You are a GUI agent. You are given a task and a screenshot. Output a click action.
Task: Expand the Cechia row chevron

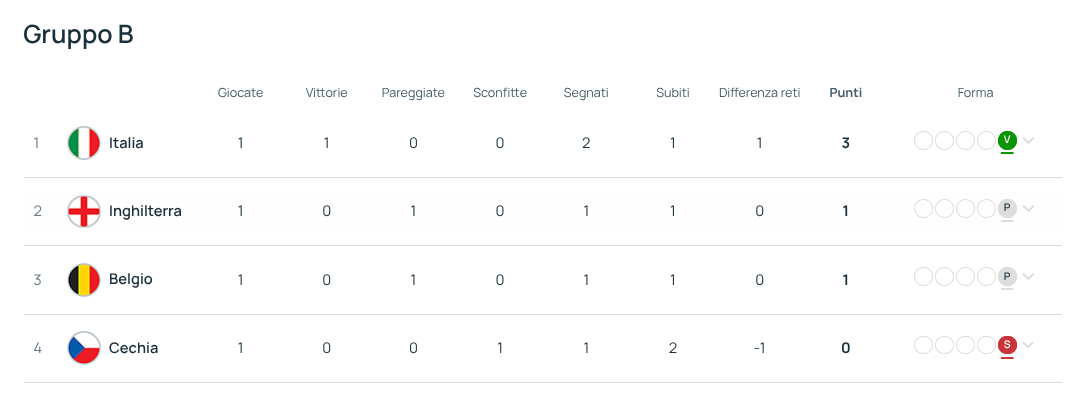tap(1029, 345)
